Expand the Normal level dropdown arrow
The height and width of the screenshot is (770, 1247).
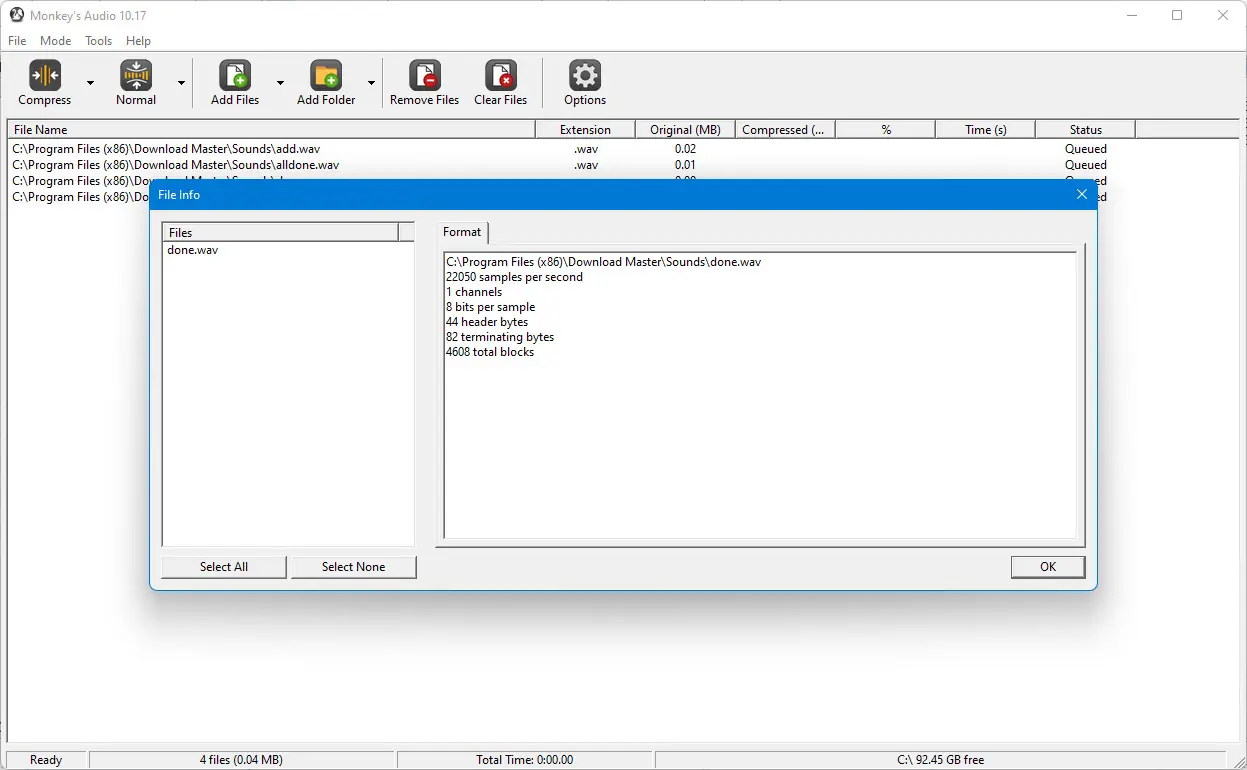[x=181, y=83]
